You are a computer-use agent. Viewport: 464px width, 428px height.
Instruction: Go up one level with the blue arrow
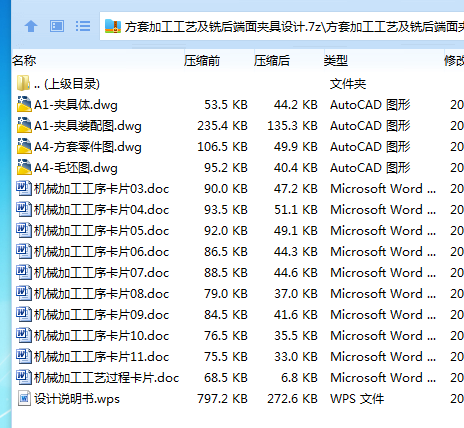pyautogui.click(x=31, y=26)
